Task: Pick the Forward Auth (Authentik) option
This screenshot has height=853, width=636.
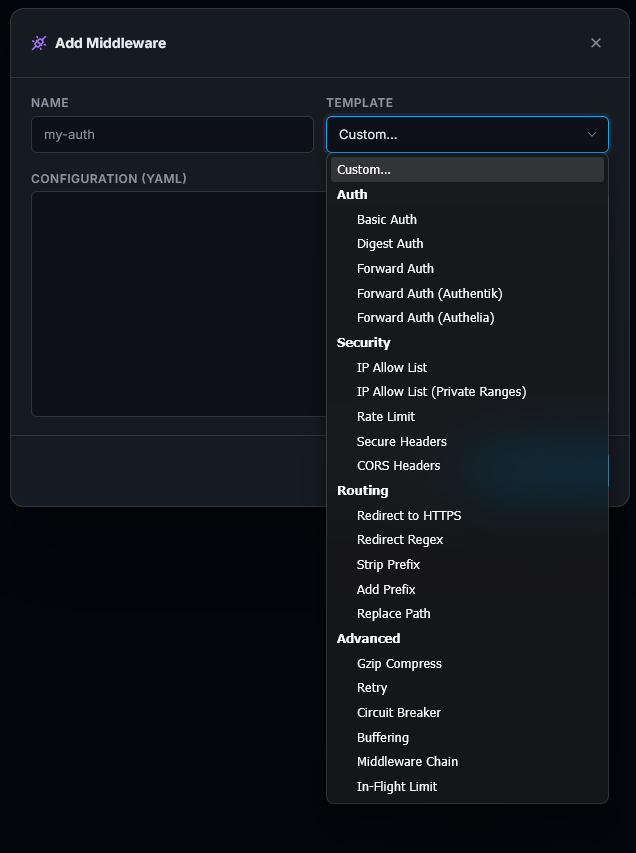Action: 429,293
